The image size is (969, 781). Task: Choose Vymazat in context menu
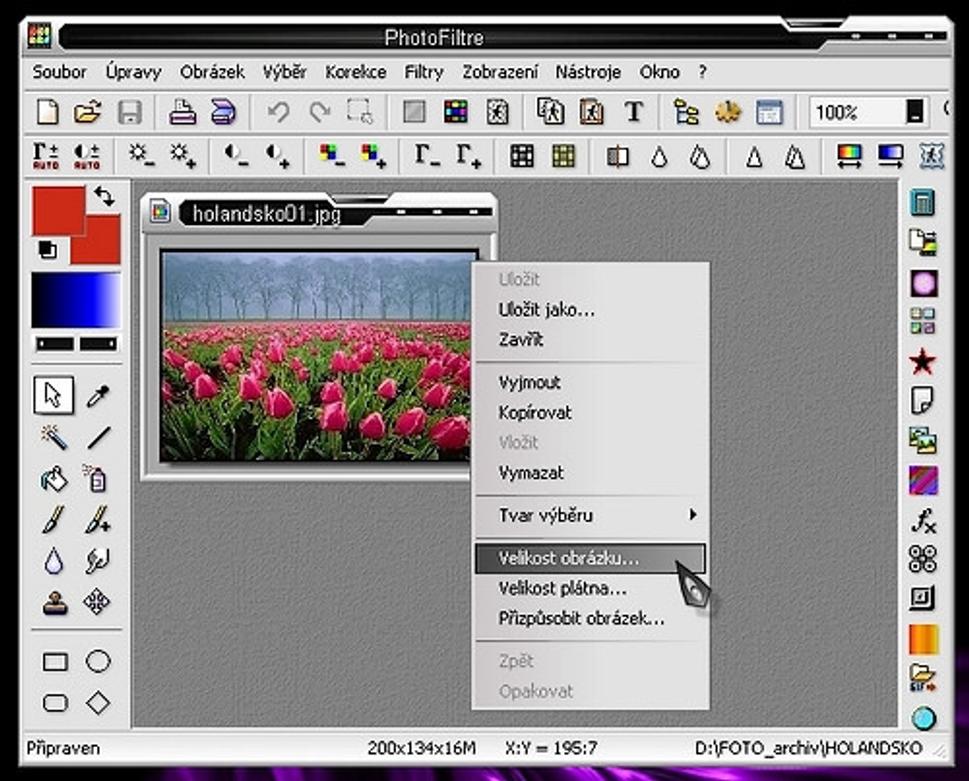pos(592,473)
